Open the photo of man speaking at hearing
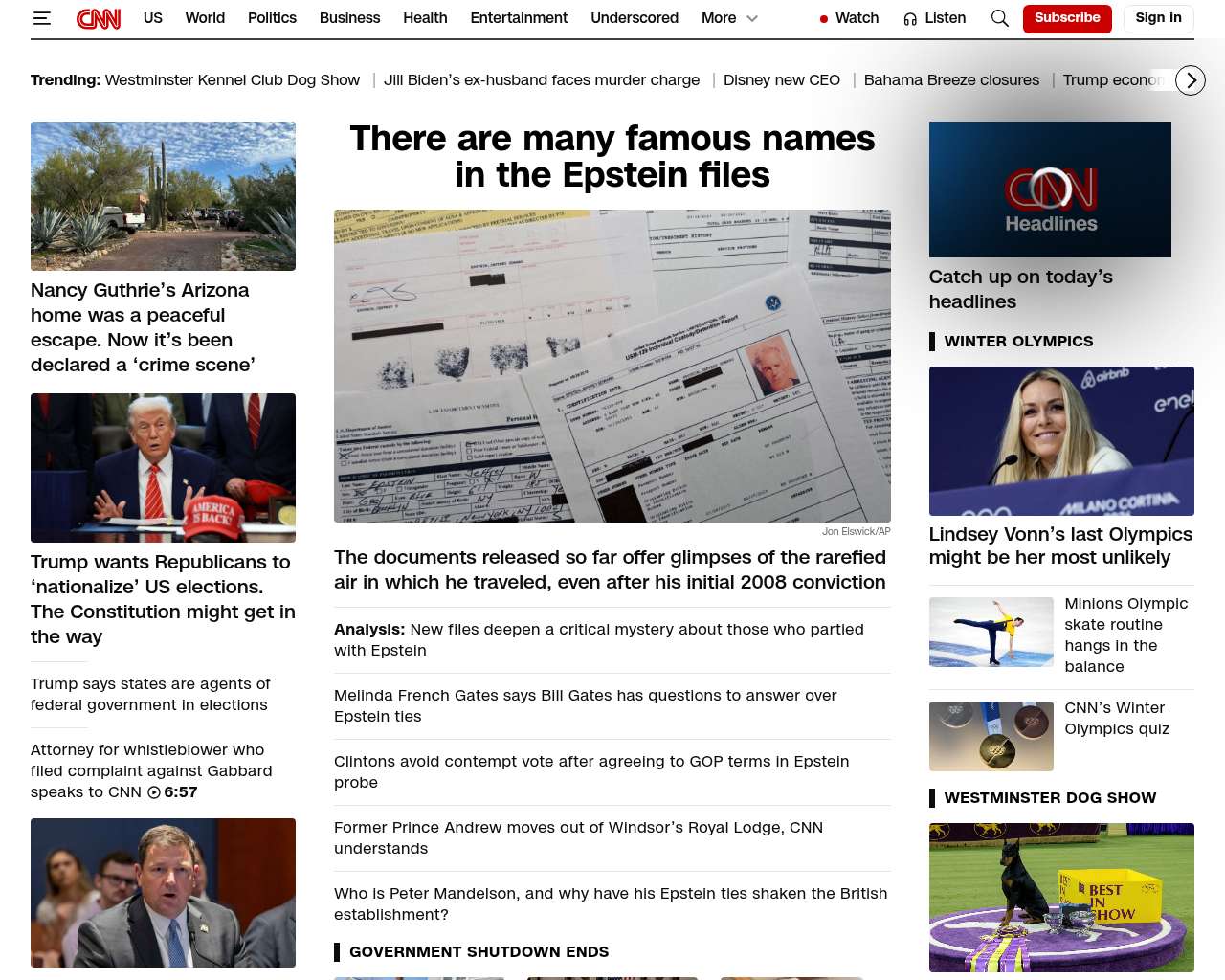Screen dimensions: 1225x980 tap(163, 893)
